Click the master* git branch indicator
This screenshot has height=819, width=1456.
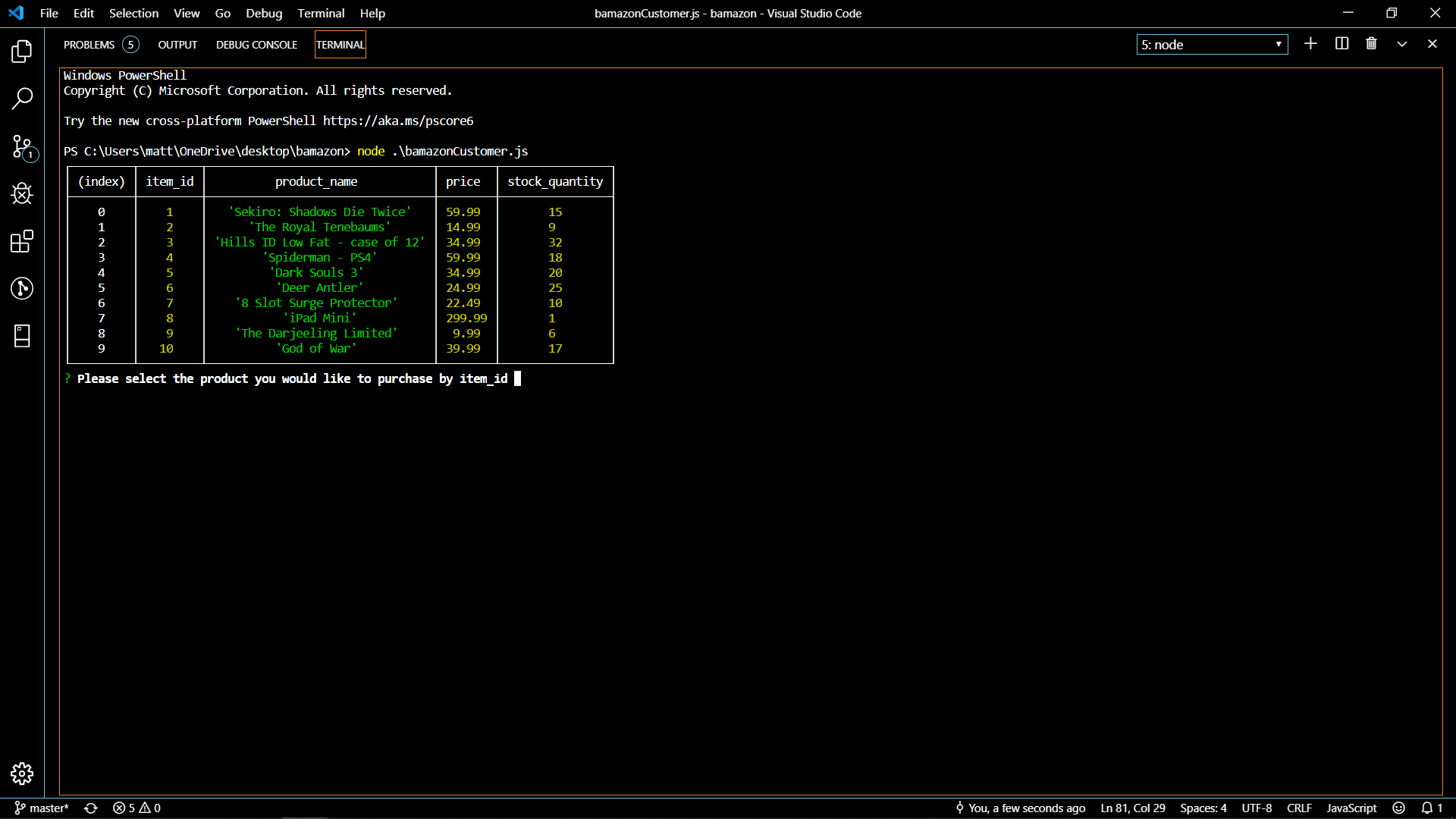(42, 808)
